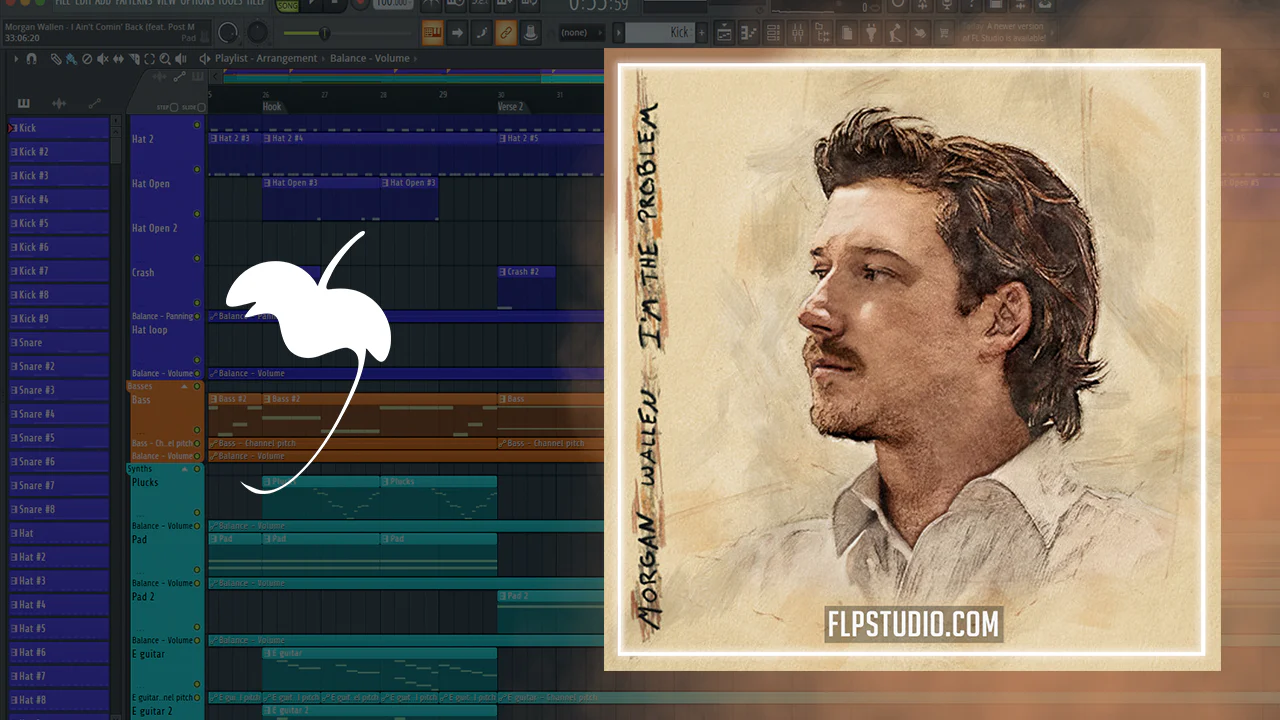Click the E guitar track label

pyautogui.click(x=149, y=654)
